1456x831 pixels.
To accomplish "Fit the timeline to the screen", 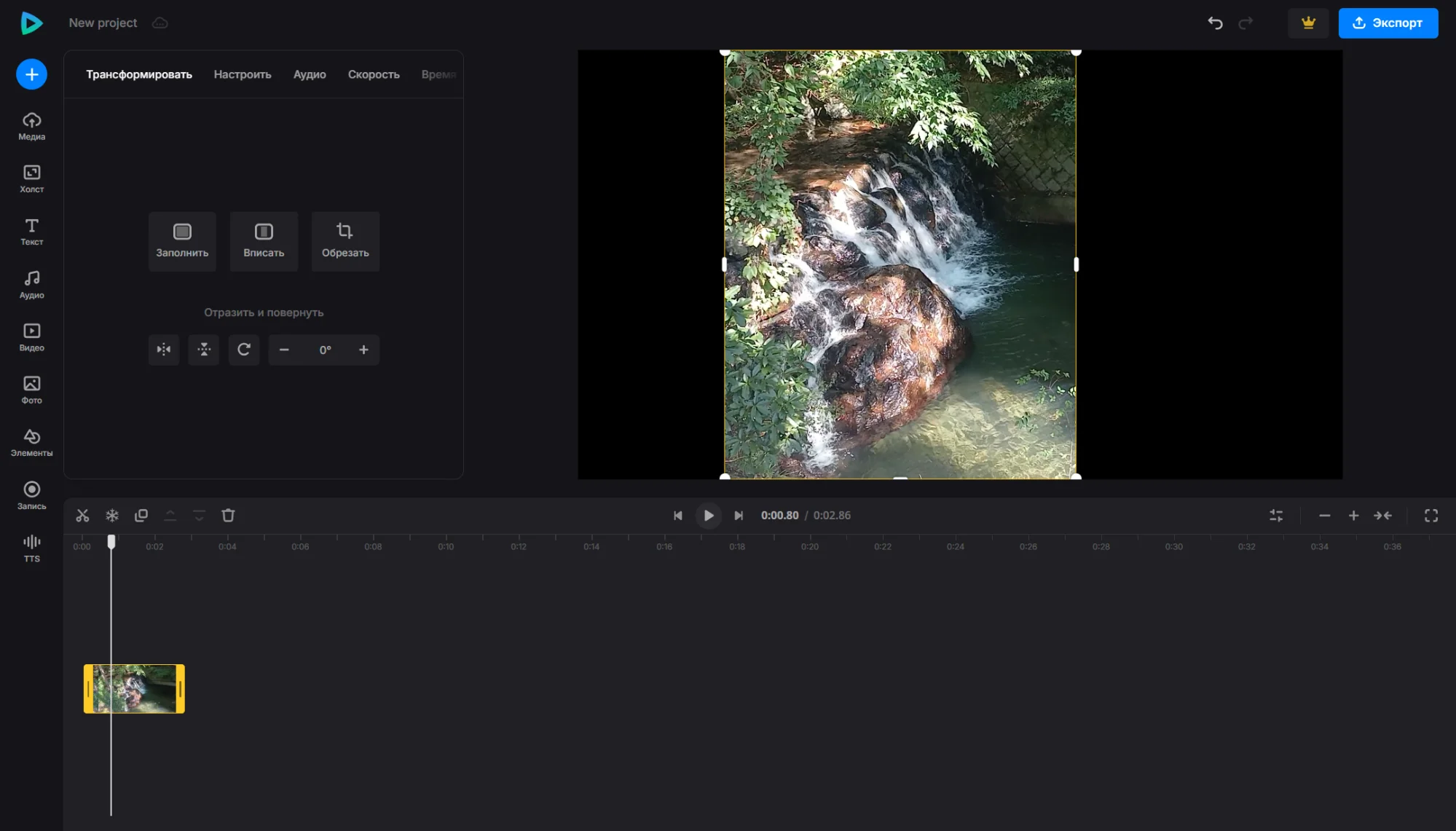I will click(1382, 516).
